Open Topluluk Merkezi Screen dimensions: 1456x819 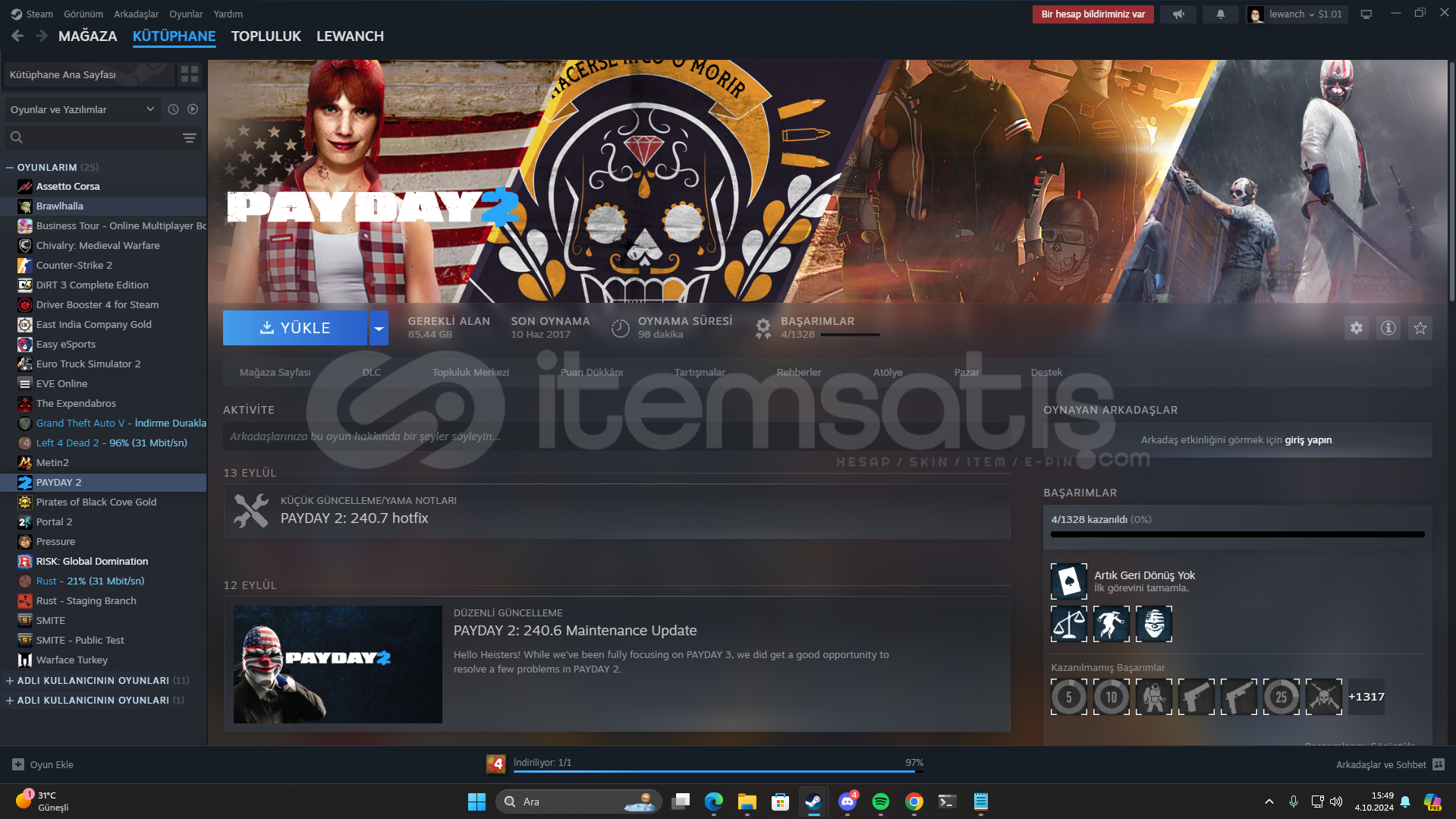click(470, 373)
